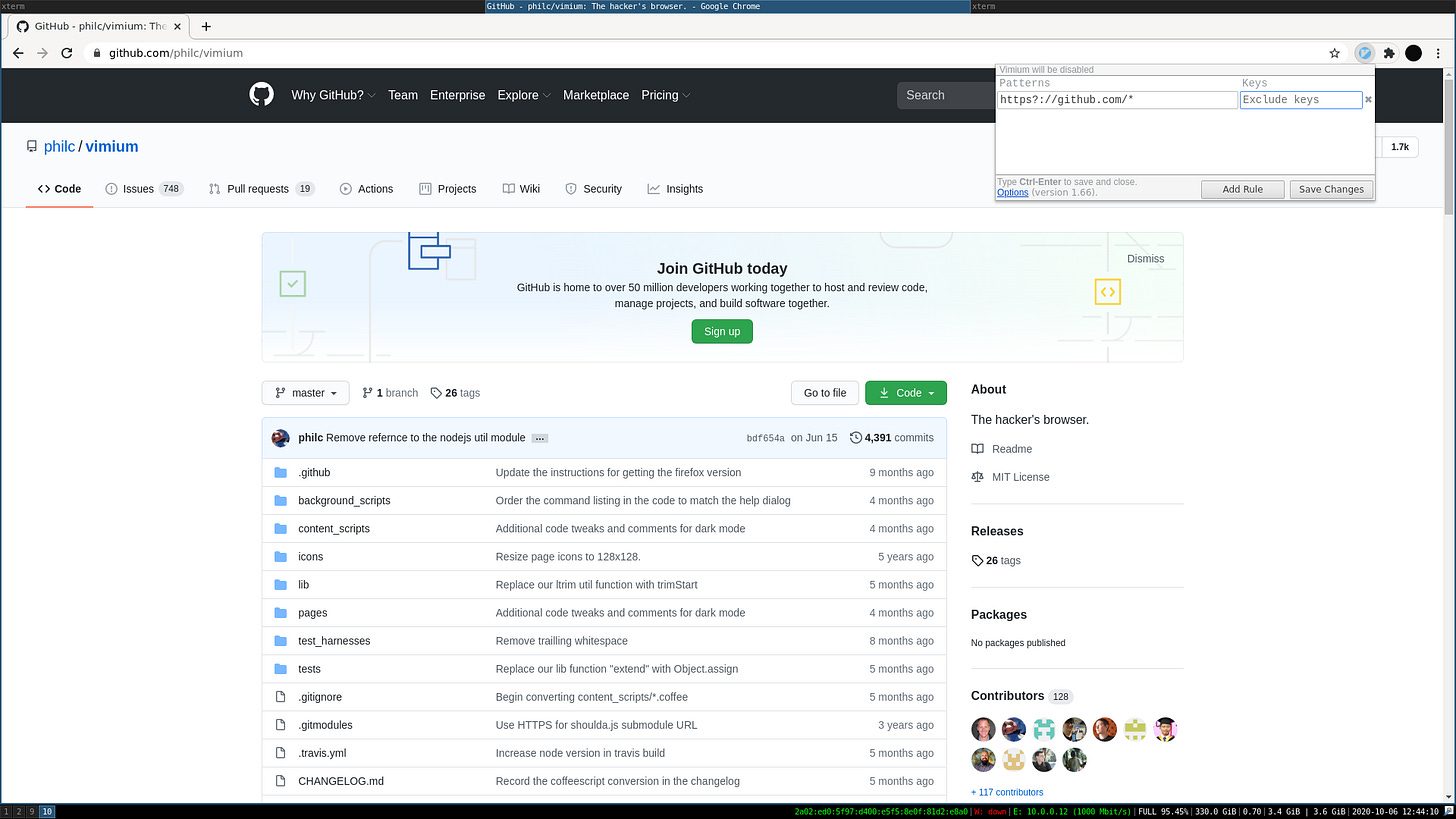This screenshot has height=819, width=1456.
Task: Click the Sign up button
Action: tap(722, 331)
